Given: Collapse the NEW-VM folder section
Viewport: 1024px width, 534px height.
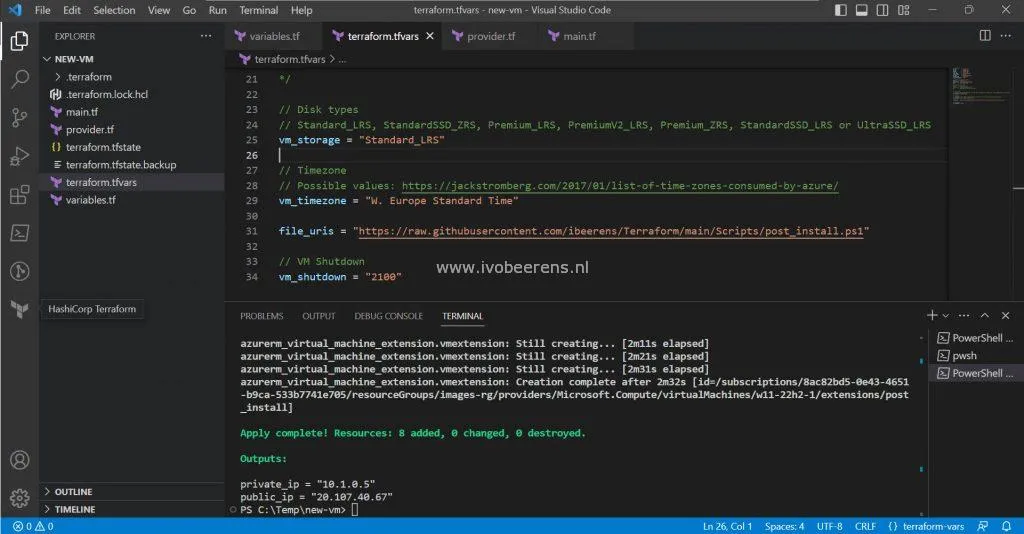Looking at the screenshot, I should tap(132, 59).
